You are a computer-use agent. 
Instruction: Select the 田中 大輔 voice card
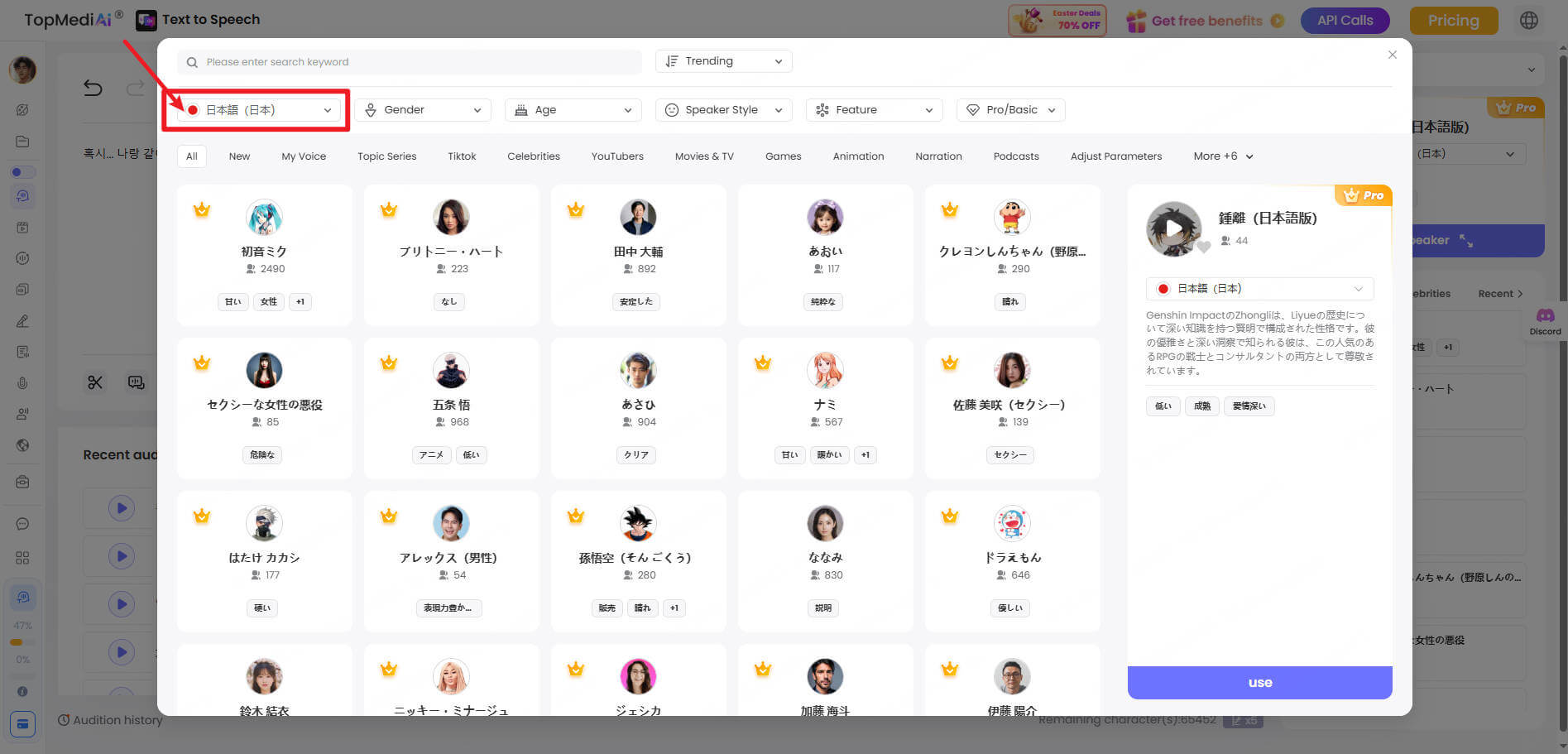point(639,256)
